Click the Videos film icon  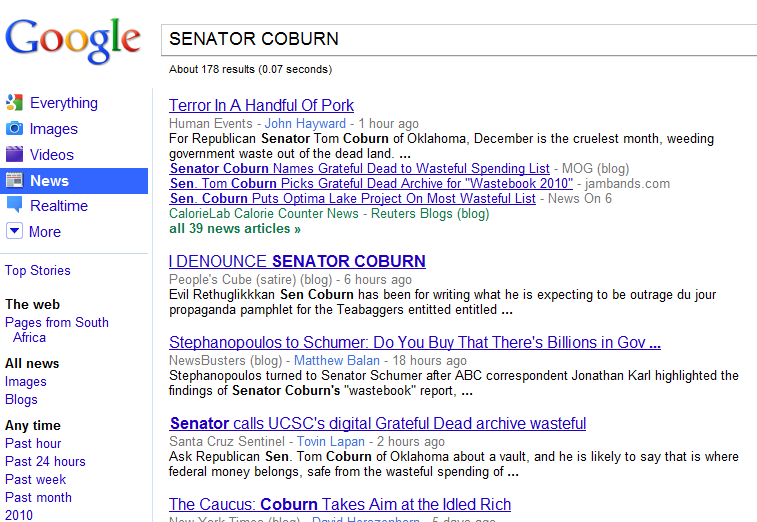[x=15, y=155]
